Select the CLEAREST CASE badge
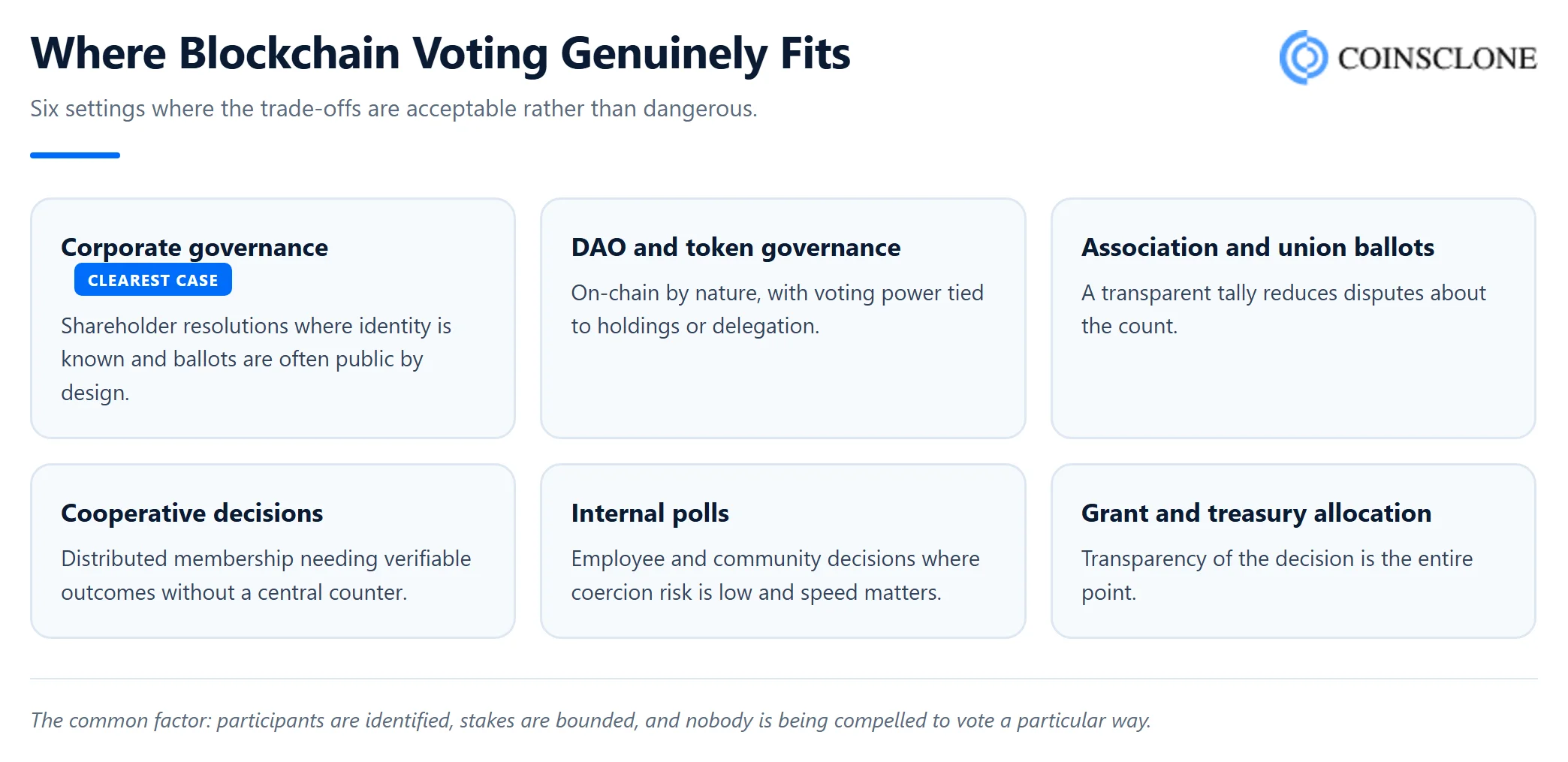 (153, 280)
